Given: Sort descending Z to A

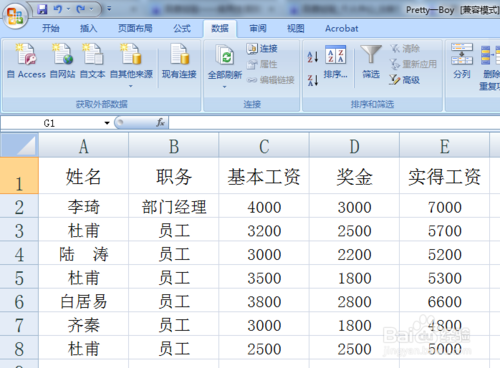Looking at the screenshot, I should point(313,80).
